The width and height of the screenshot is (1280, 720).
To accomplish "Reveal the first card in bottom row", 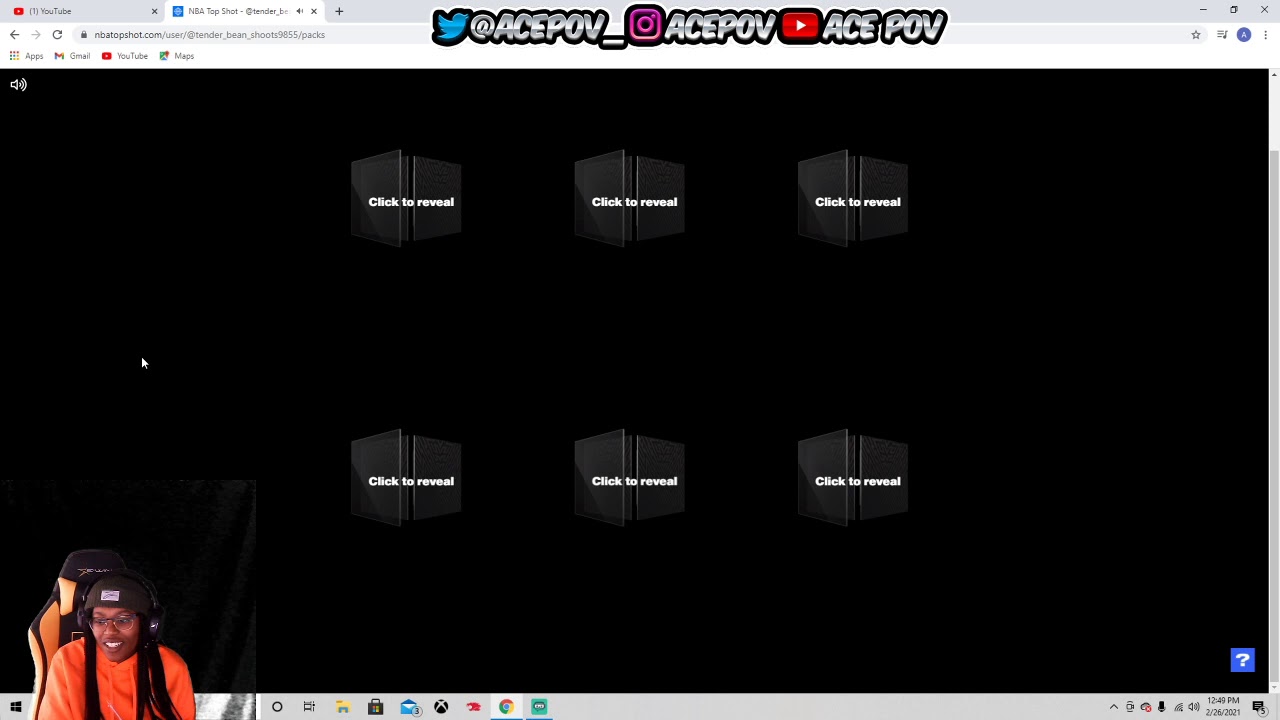I will pyautogui.click(x=406, y=478).
